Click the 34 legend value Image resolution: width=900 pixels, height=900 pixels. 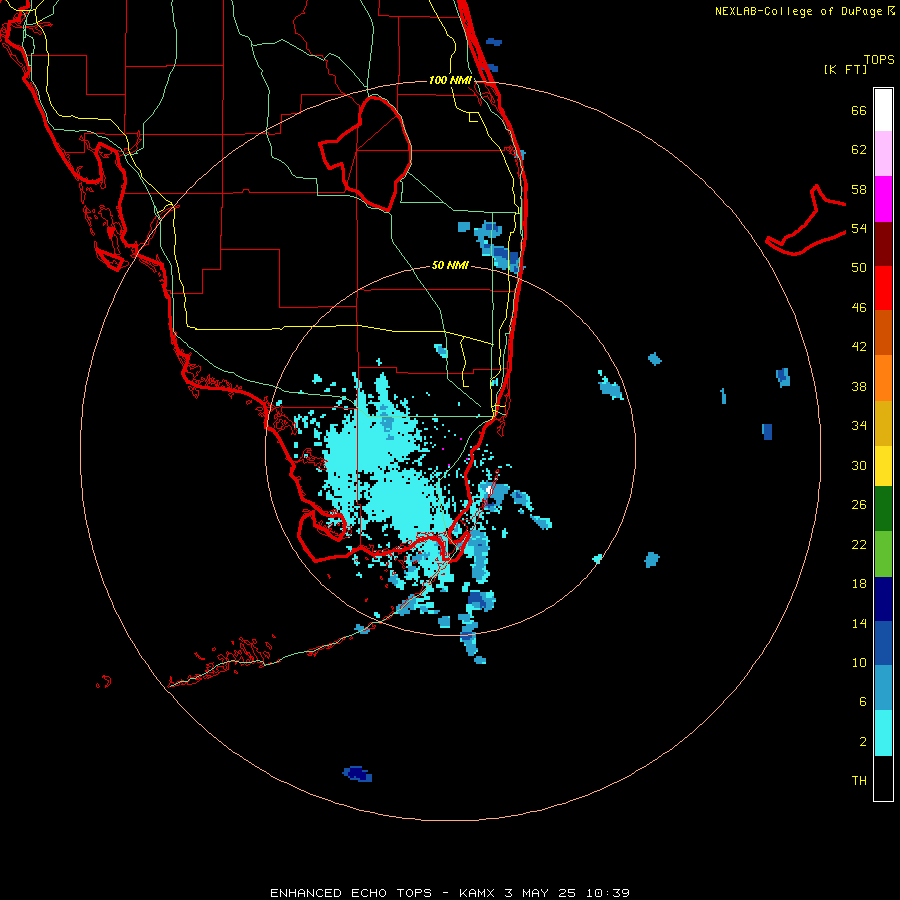(x=859, y=426)
